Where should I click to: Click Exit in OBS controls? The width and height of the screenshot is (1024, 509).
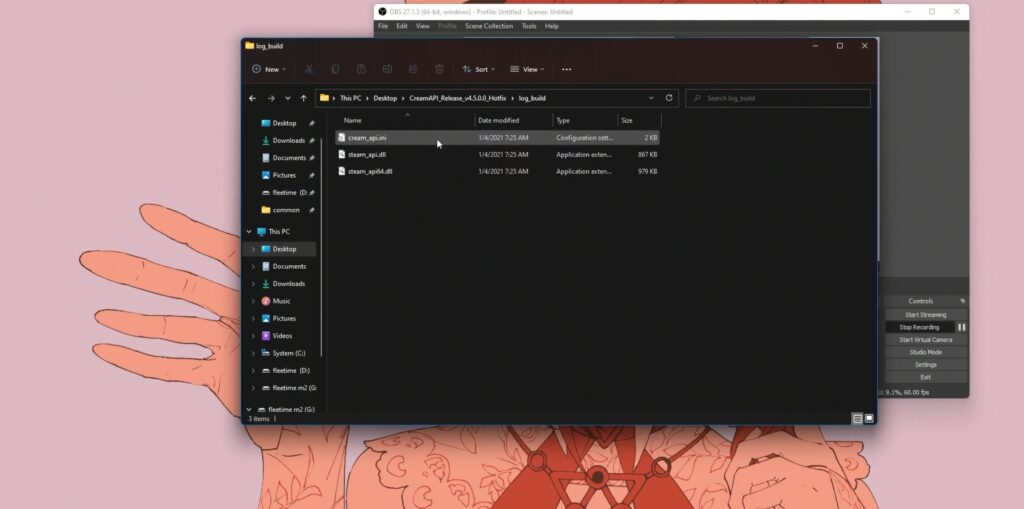(925, 377)
